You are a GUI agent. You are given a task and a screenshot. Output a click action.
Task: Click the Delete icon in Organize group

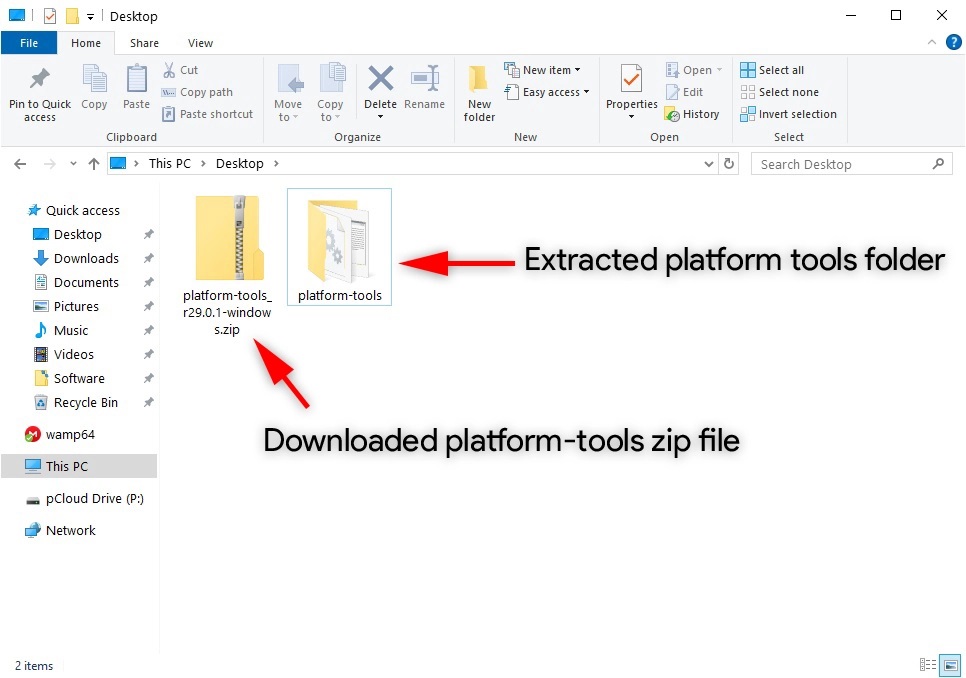(x=380, y=80)
